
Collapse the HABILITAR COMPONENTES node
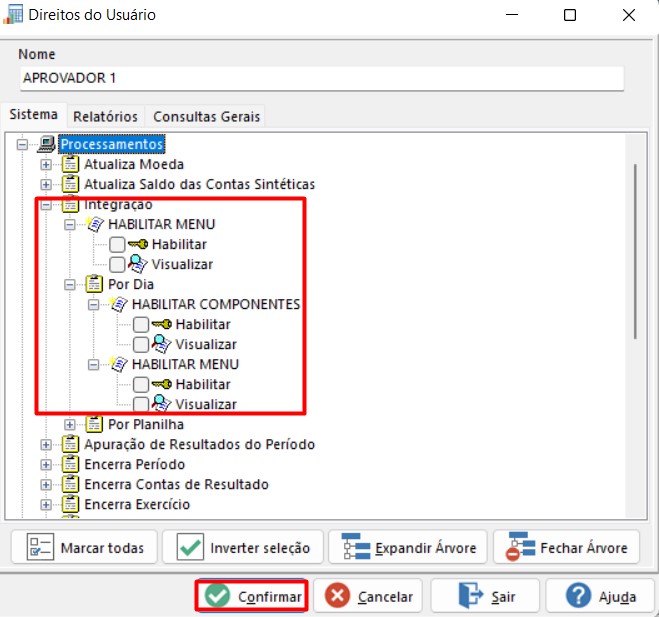point(93,304)
